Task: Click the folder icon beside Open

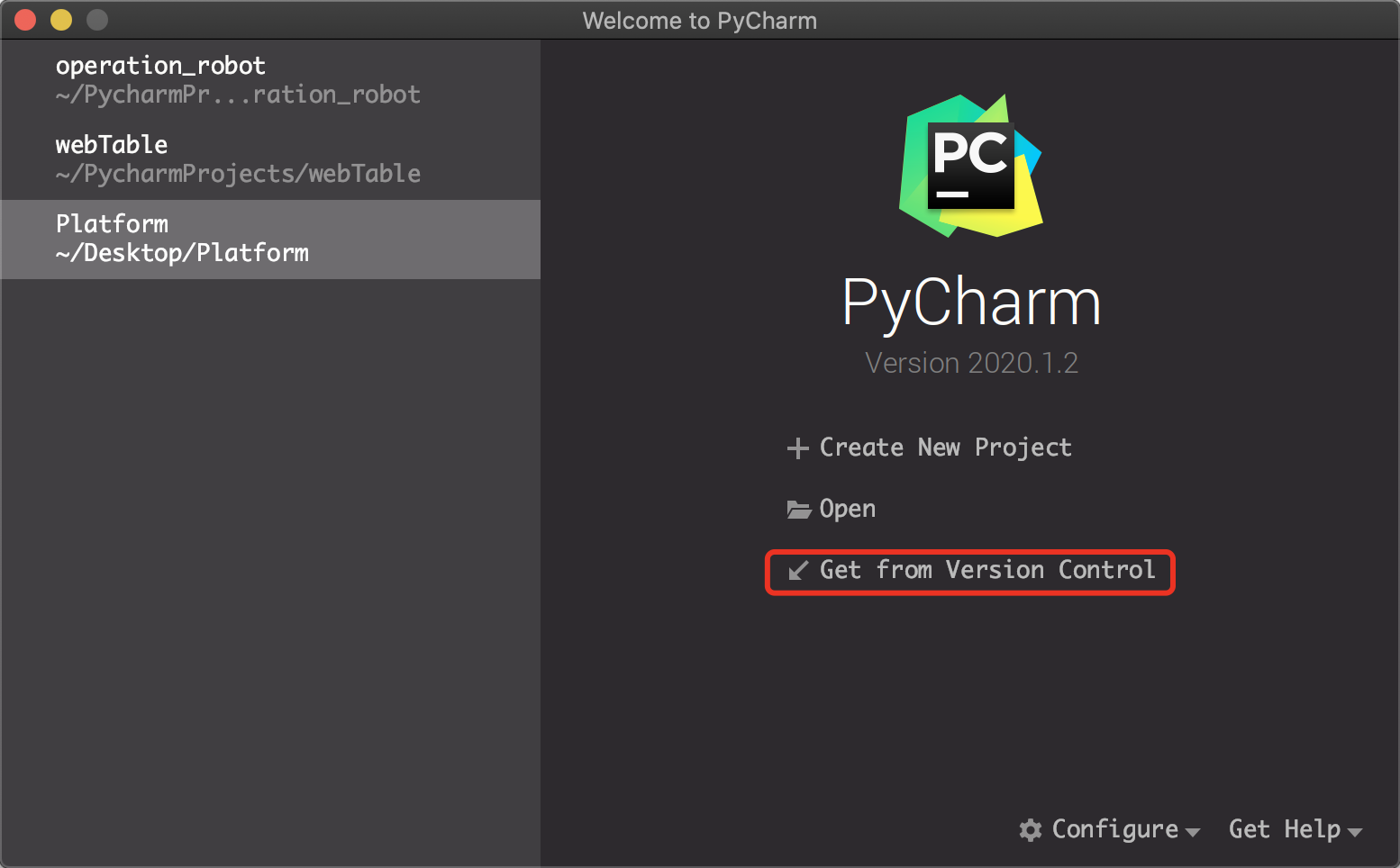Action: (x=798, y=510)
